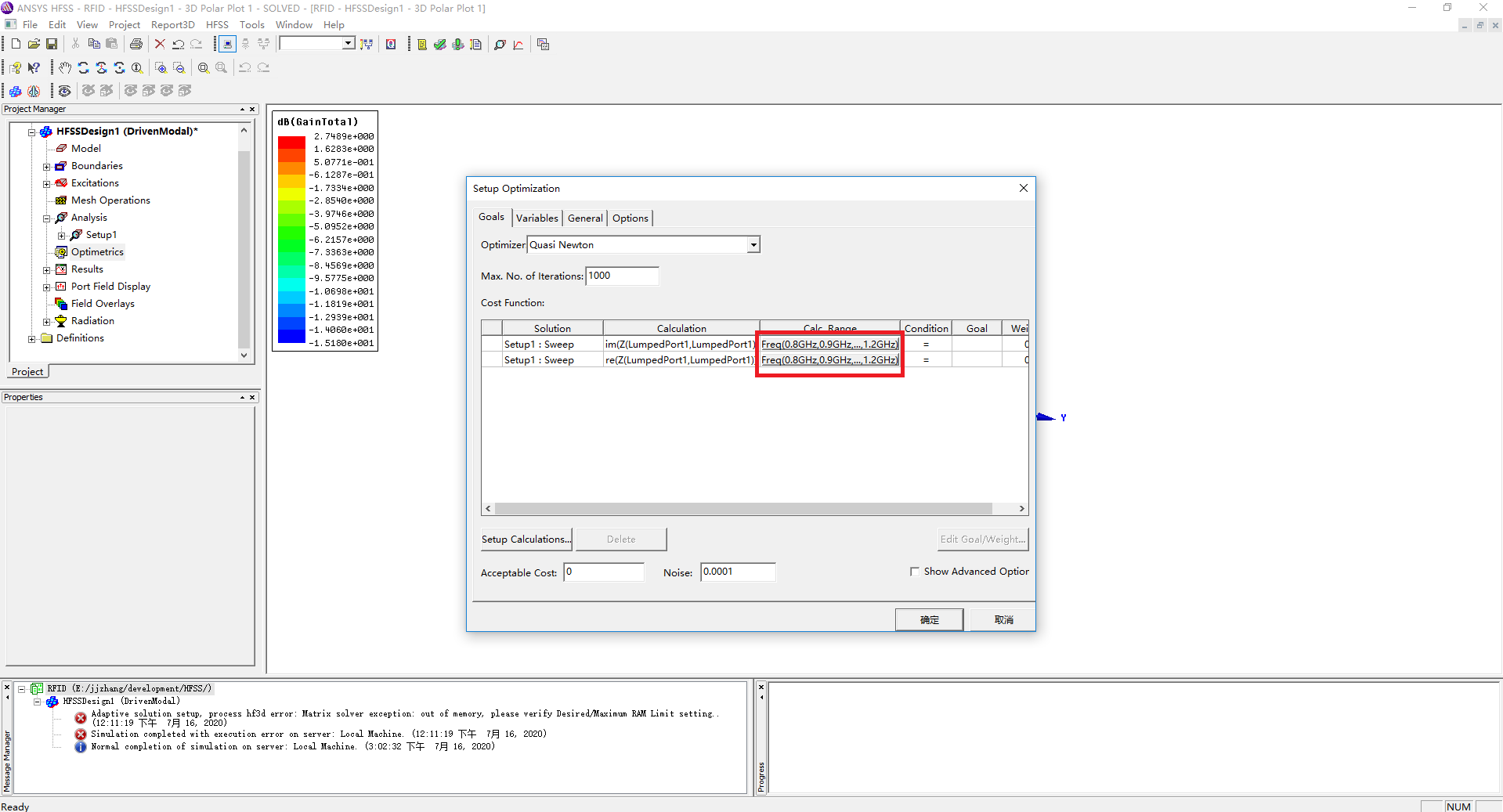Image resolution: width=1503 pixels, height=812 pixels.
Task: Click the Print toolbar icon
Action: point(136,45)
